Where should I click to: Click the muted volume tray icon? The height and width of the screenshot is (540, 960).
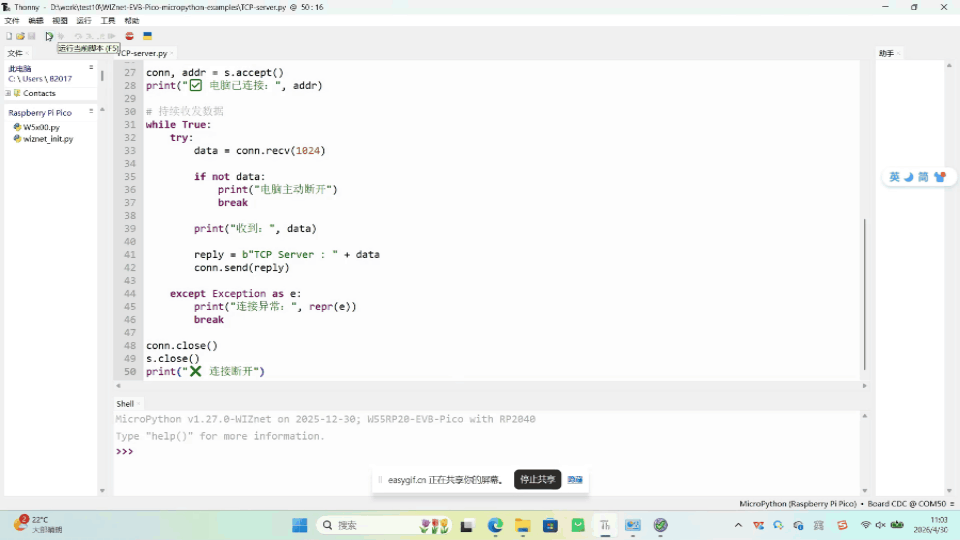pyautogui.click(x=880, y=525)
